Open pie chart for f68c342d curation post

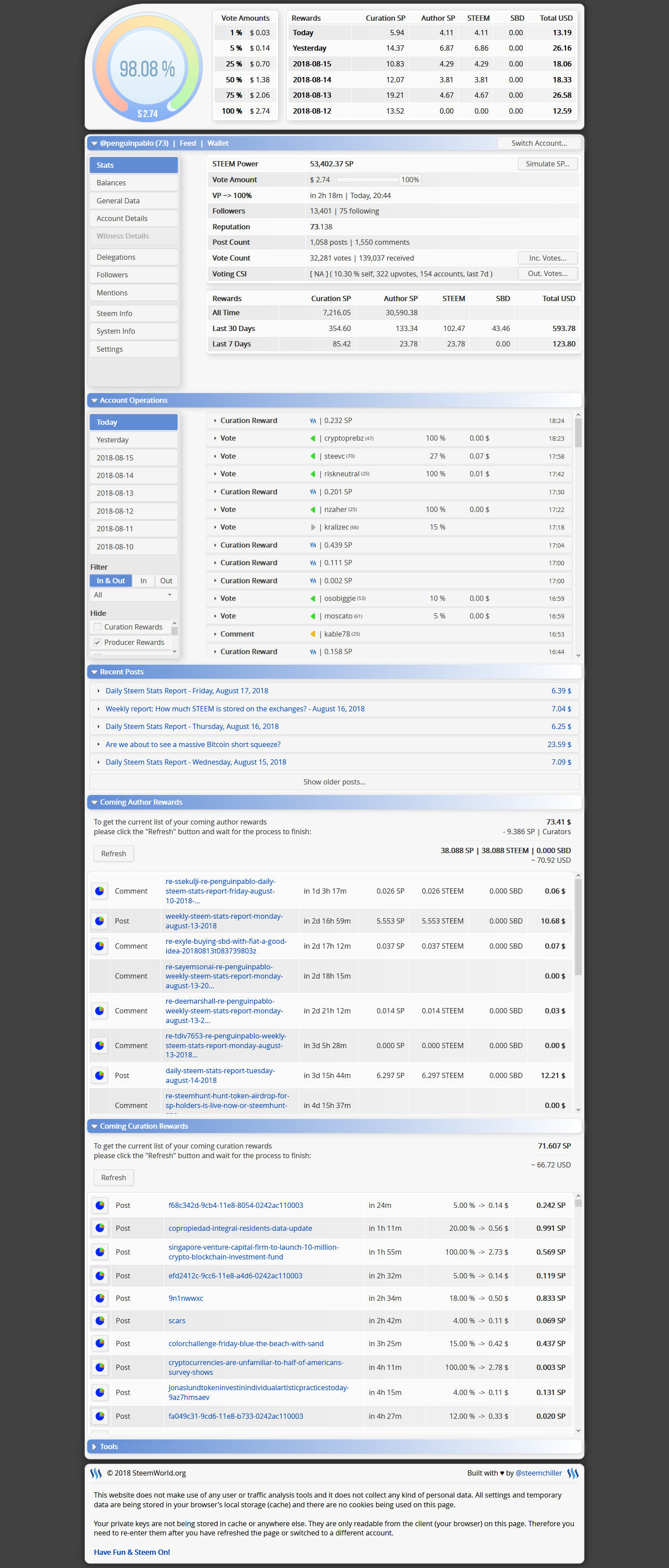click(x=100, y=1205)
